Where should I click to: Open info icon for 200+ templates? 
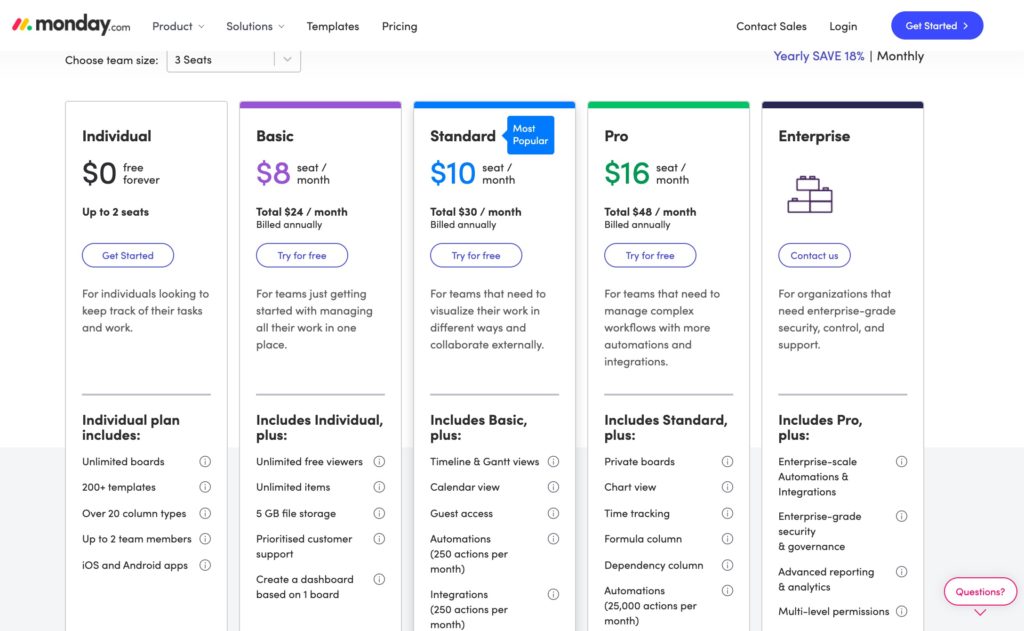pos(205,487)
